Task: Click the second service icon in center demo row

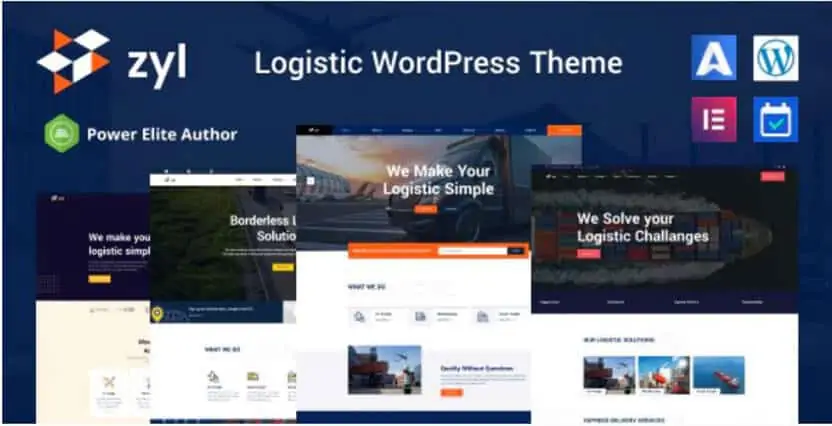Action: click(x=421, y=317)
